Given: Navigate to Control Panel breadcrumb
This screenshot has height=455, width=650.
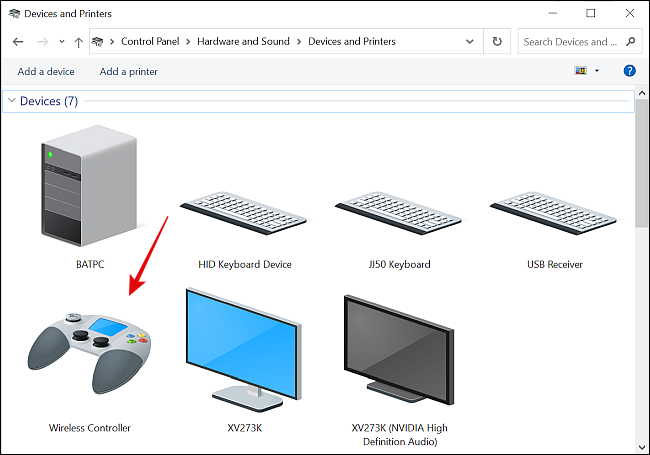Looking at the screenshot, I should click(150, 41).
